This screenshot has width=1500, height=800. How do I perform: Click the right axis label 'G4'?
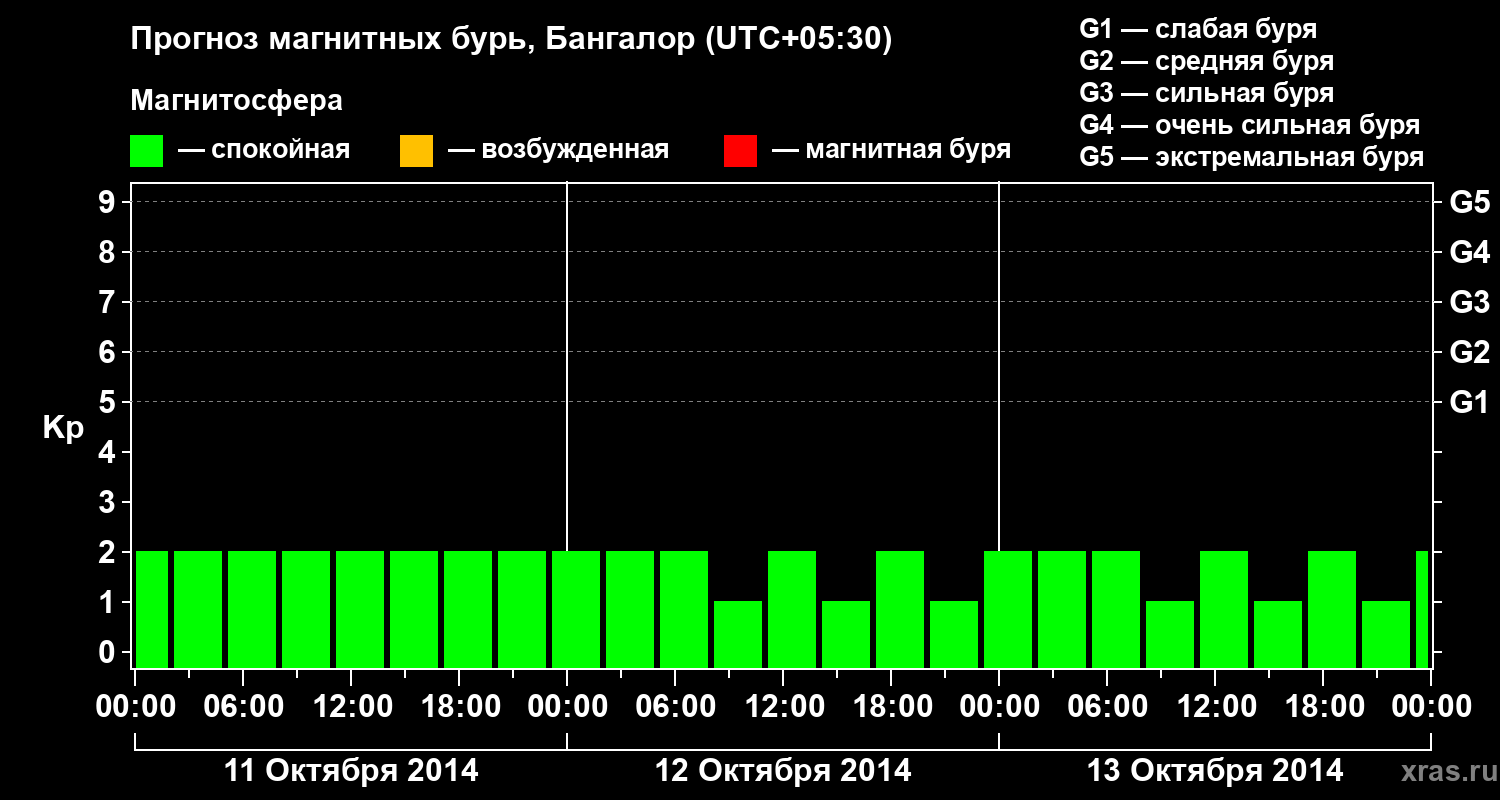coord(1469,253)
